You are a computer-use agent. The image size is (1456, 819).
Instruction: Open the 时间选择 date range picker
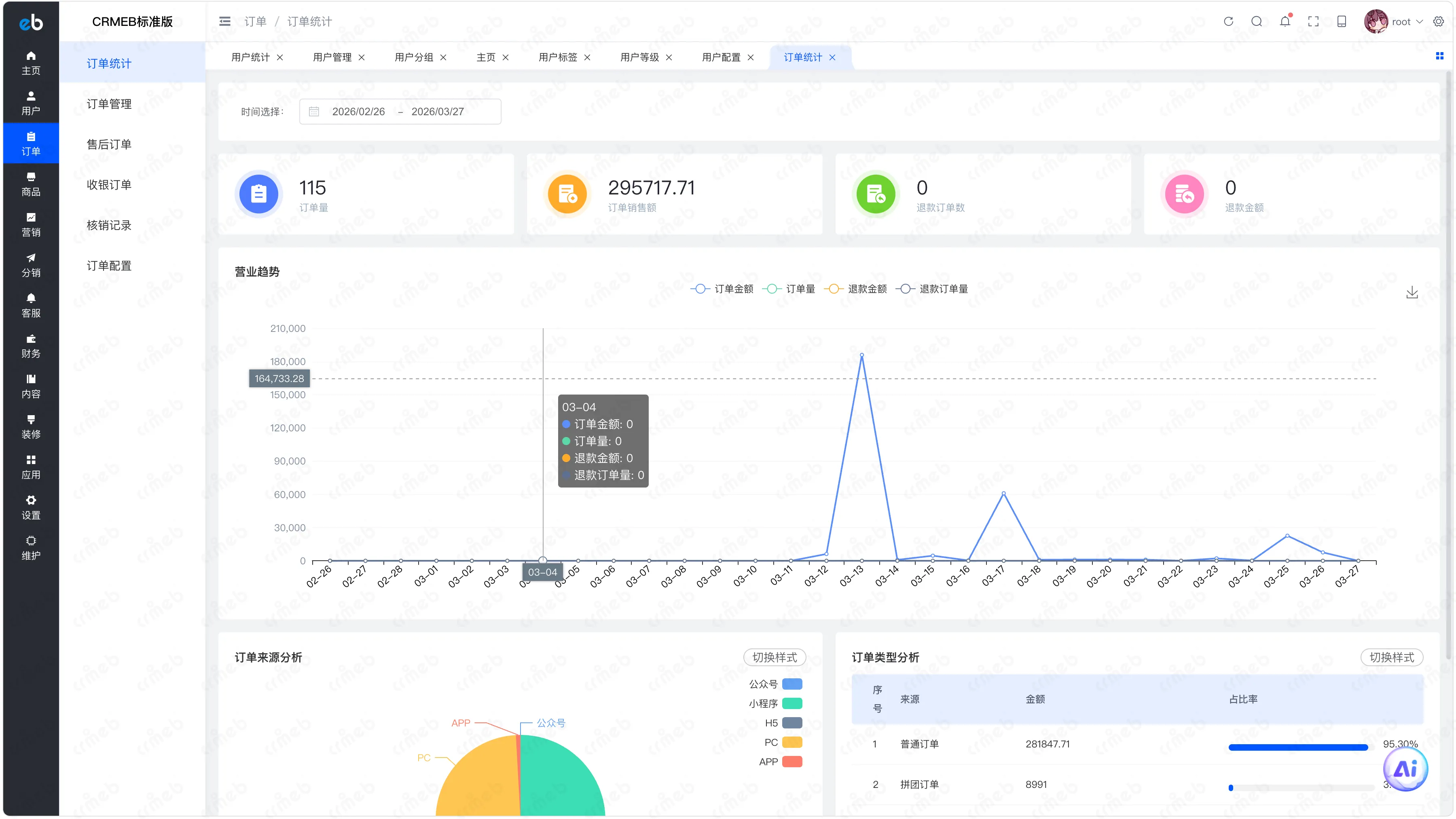(400, 111)
